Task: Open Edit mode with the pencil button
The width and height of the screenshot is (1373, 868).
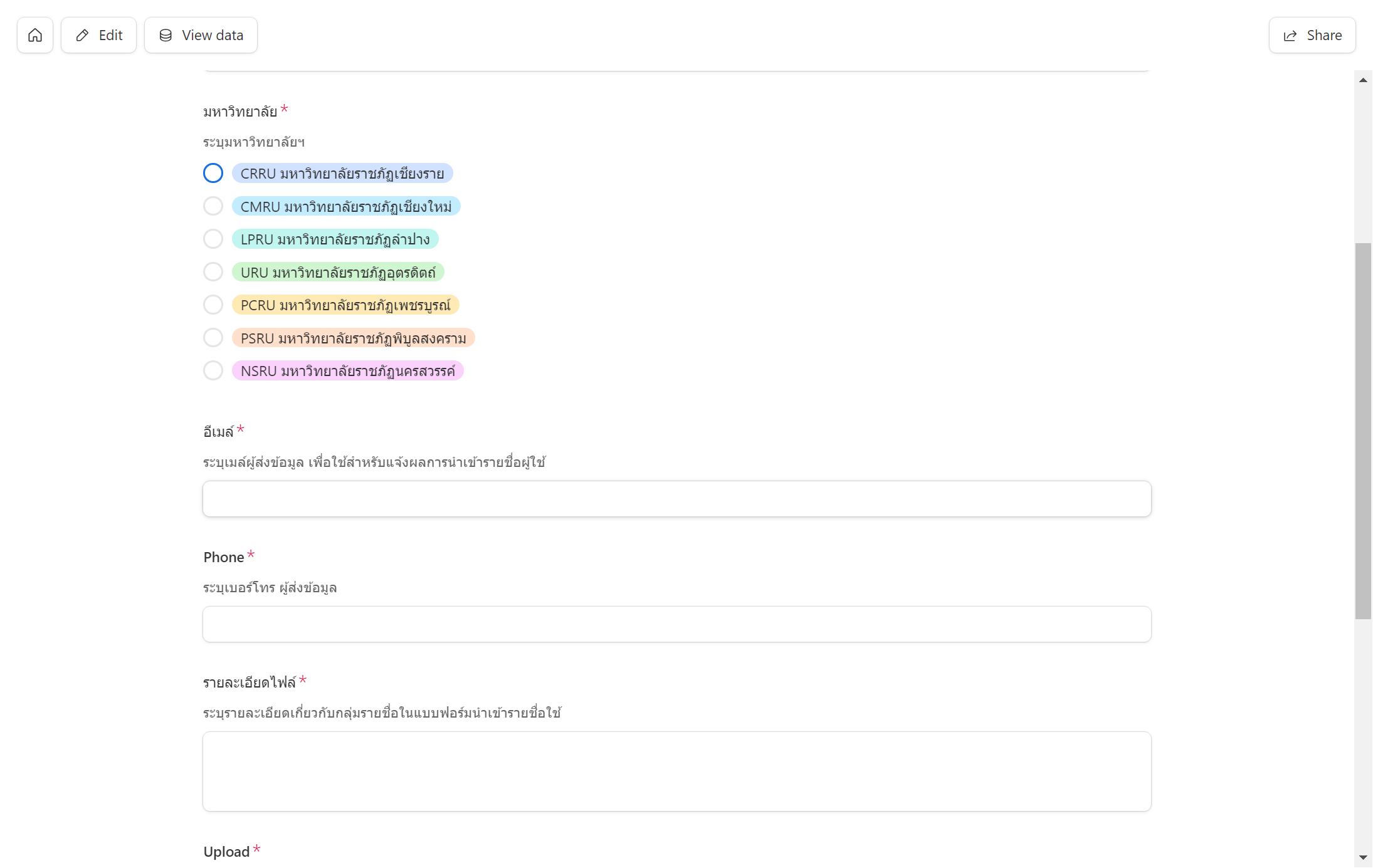Action: 98,35
